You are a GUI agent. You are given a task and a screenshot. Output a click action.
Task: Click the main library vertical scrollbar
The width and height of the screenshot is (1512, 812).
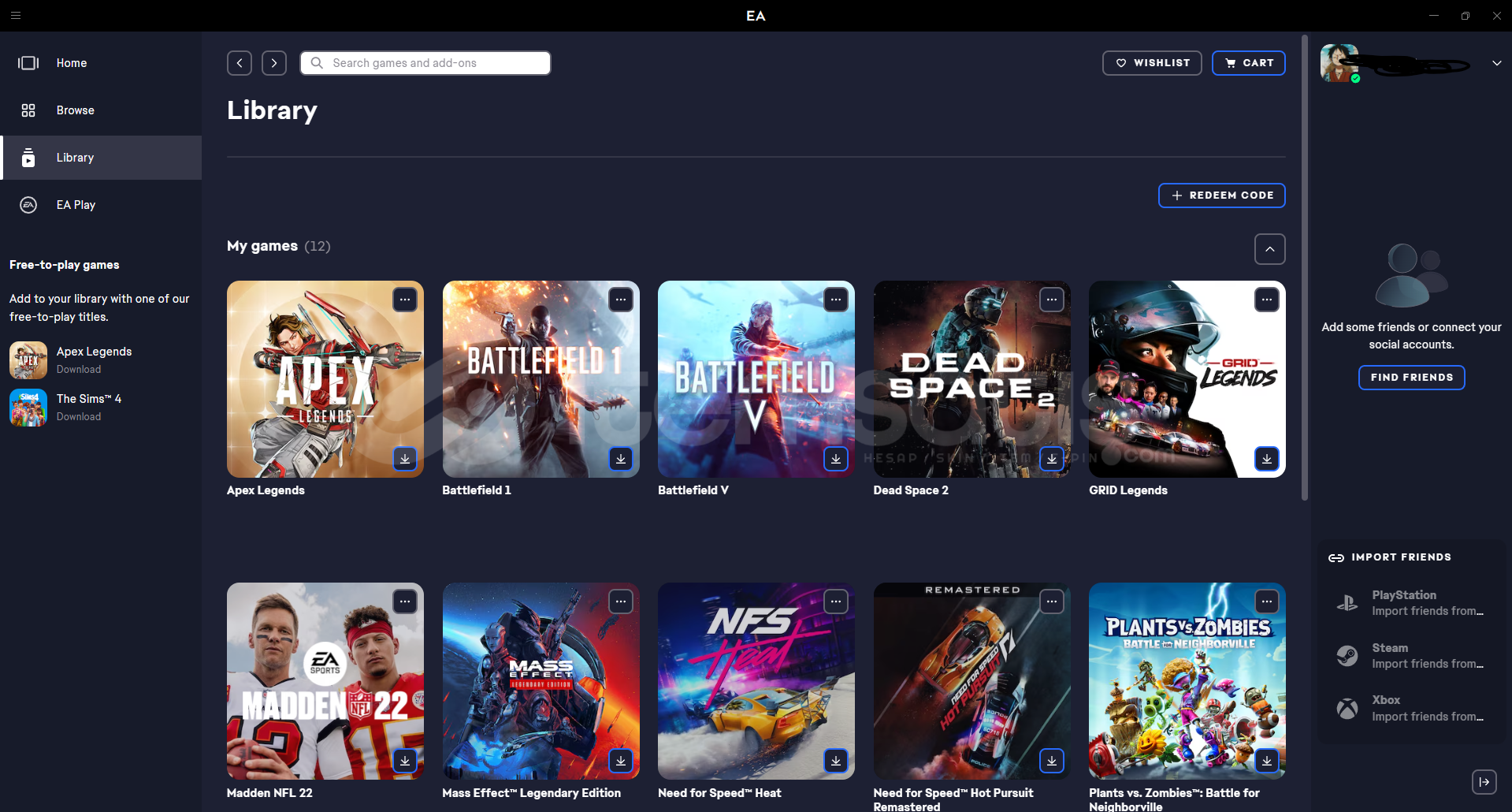[1305, 268]
